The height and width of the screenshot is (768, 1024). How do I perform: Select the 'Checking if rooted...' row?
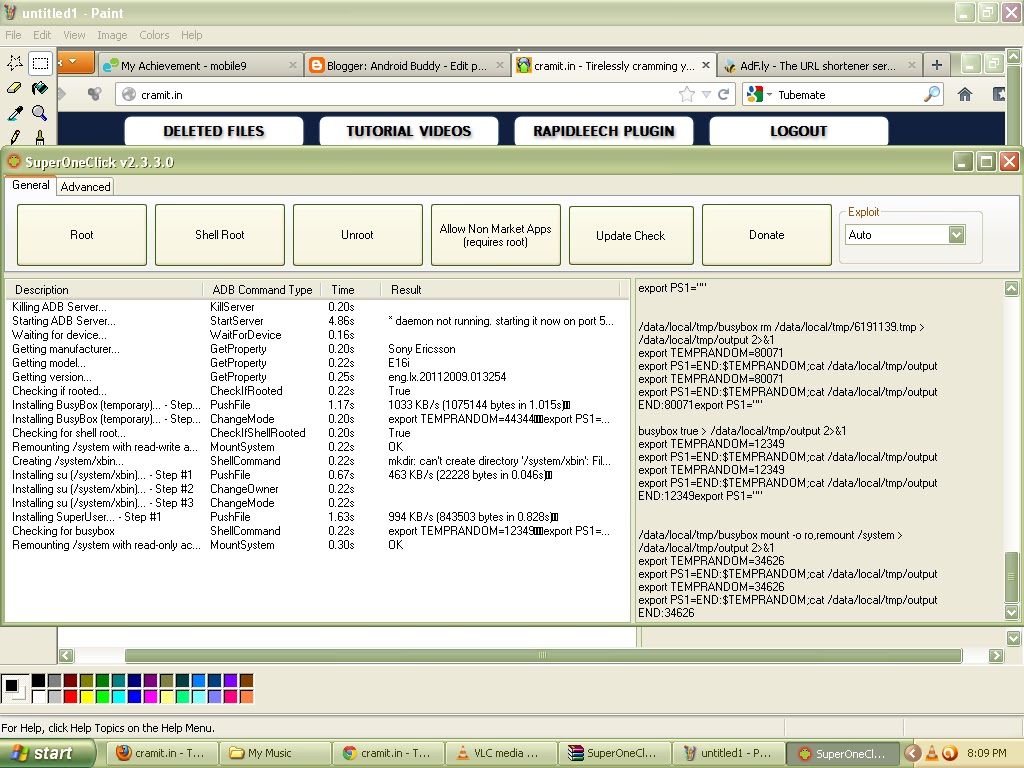tap(316, 391)
